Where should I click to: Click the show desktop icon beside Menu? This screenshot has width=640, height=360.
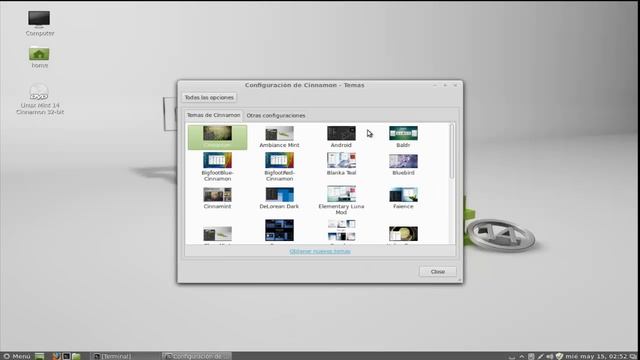tap(40, 356)
